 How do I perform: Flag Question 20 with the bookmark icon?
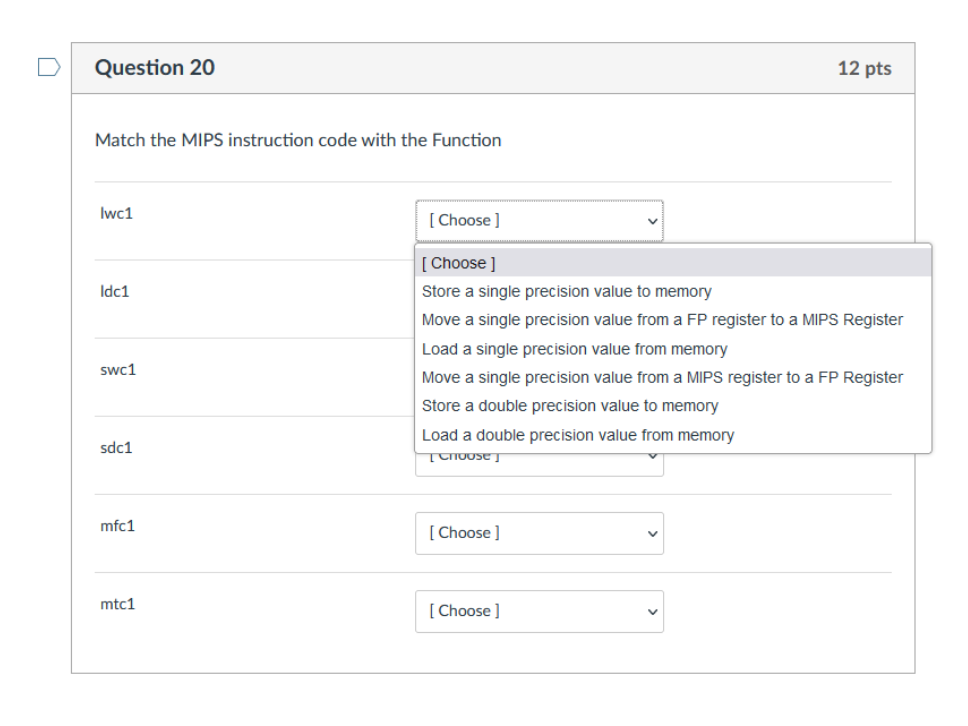[48, 68]
